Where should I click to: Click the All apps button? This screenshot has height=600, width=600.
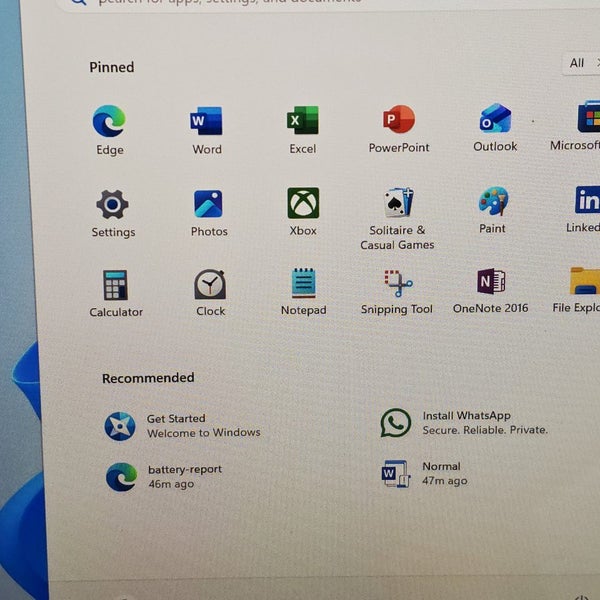click(579, 63)
